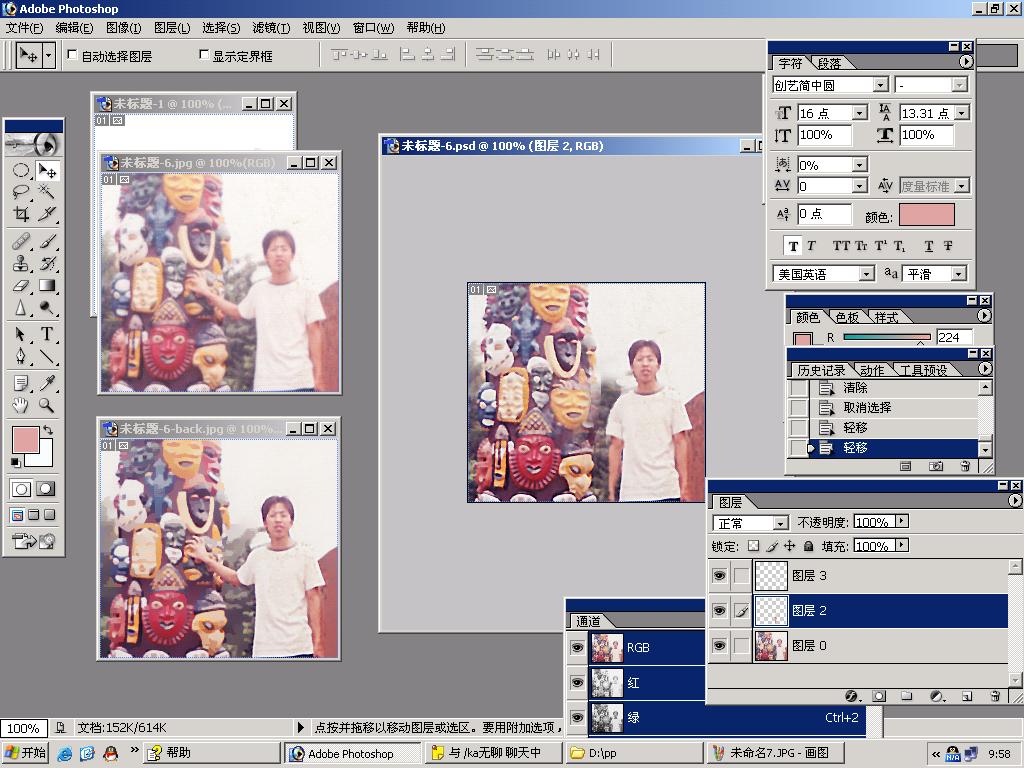
Task: Switch to the 段落 tab
Action: 829,63
